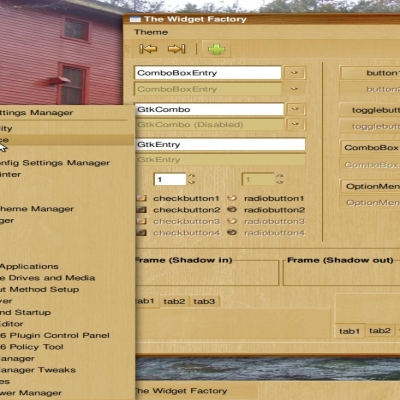Choose the highlighted menu entry under the cursor
This screenshot has height=400, width=400.
click(67, 140)
